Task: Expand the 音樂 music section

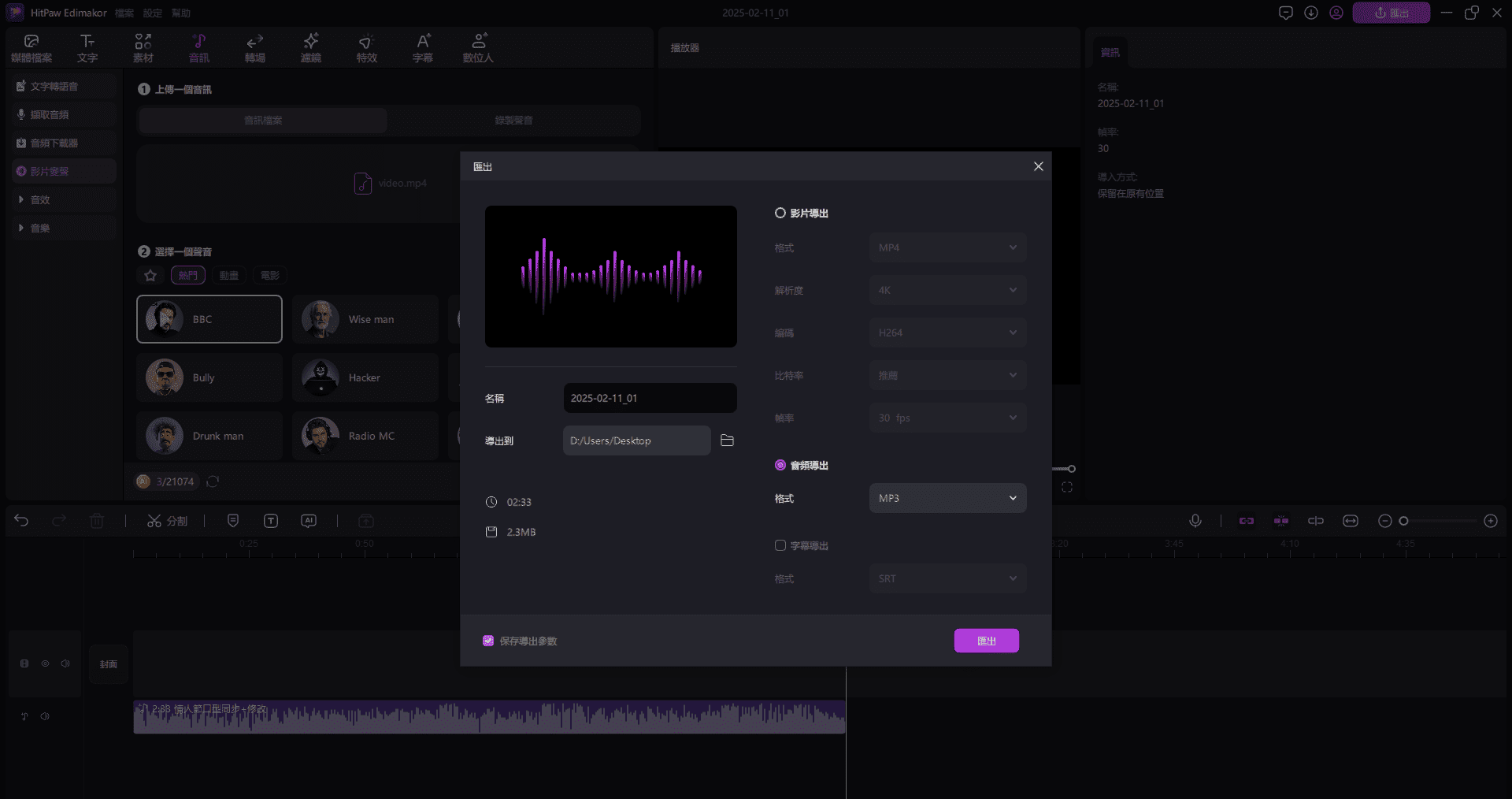Action: 63,228
